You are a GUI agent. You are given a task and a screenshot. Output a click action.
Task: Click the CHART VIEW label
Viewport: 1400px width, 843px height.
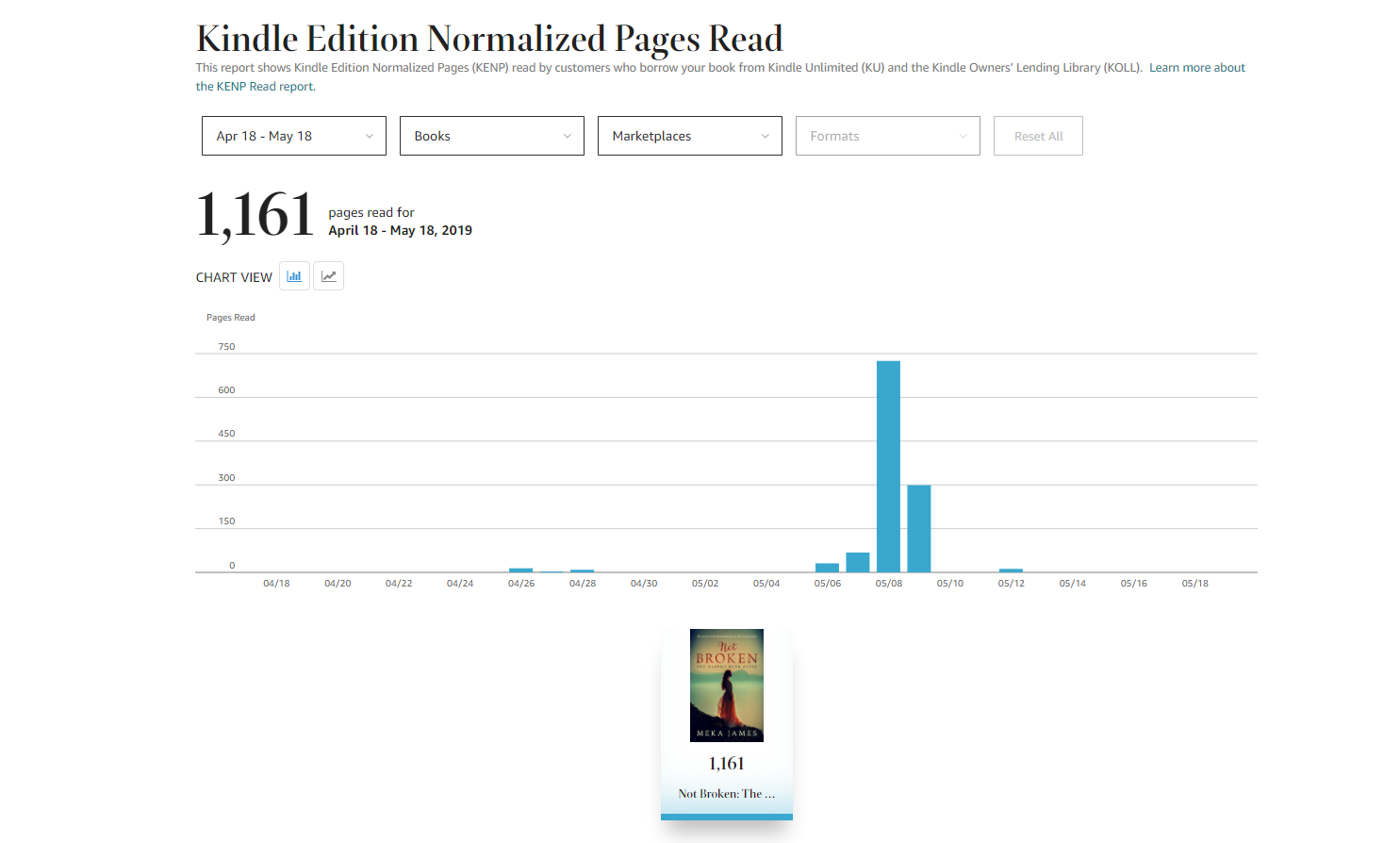point(234,277)
